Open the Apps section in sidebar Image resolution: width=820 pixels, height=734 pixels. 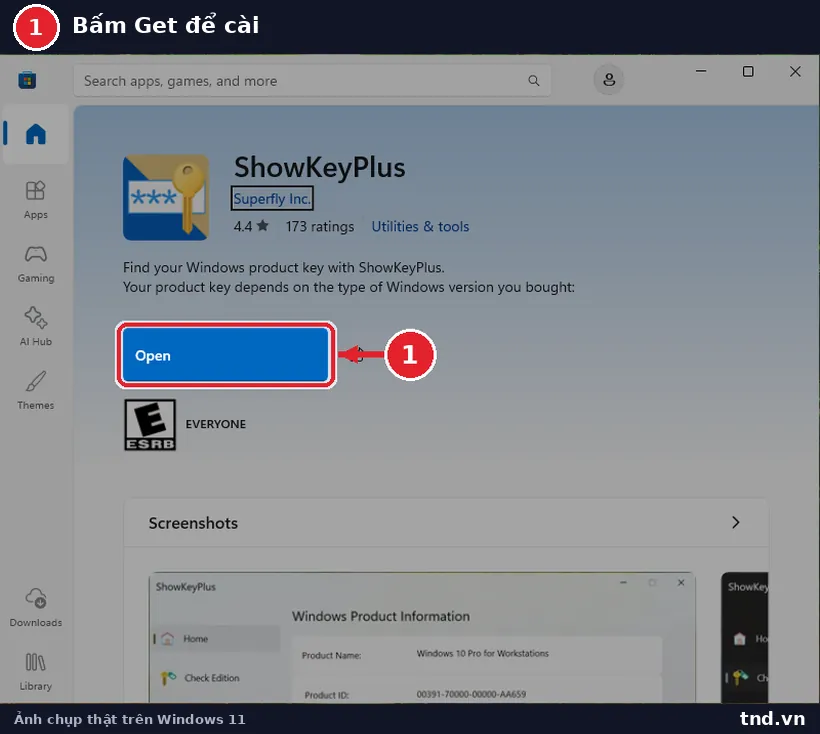(x=36, y=200)
